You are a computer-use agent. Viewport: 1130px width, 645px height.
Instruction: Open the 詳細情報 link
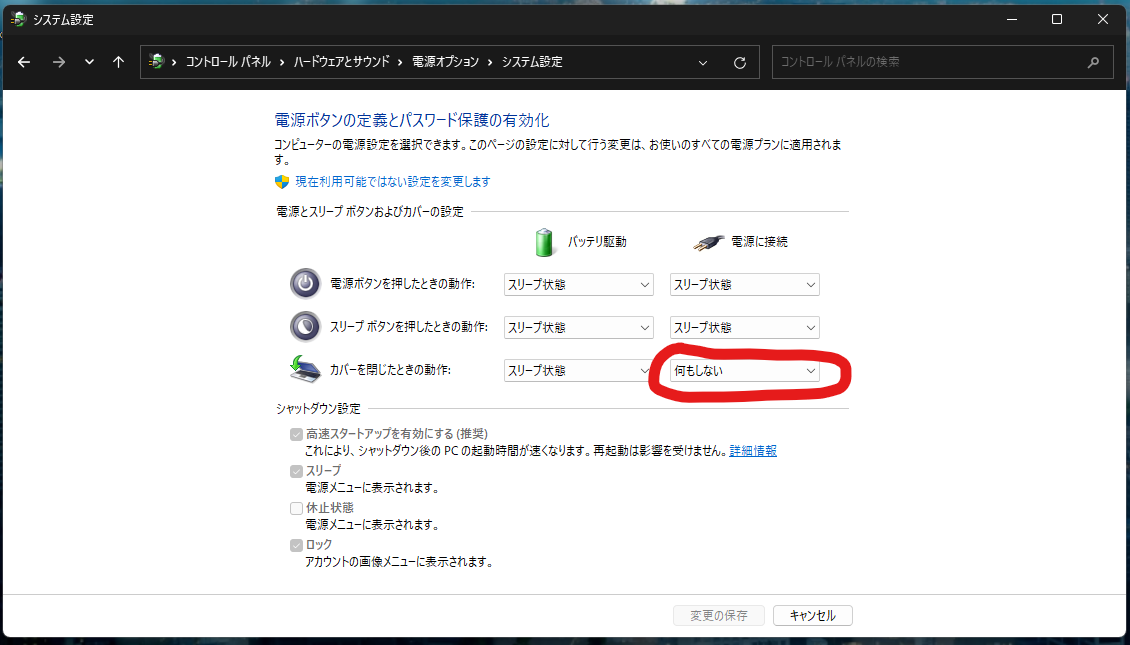click(x=753, y=451)
